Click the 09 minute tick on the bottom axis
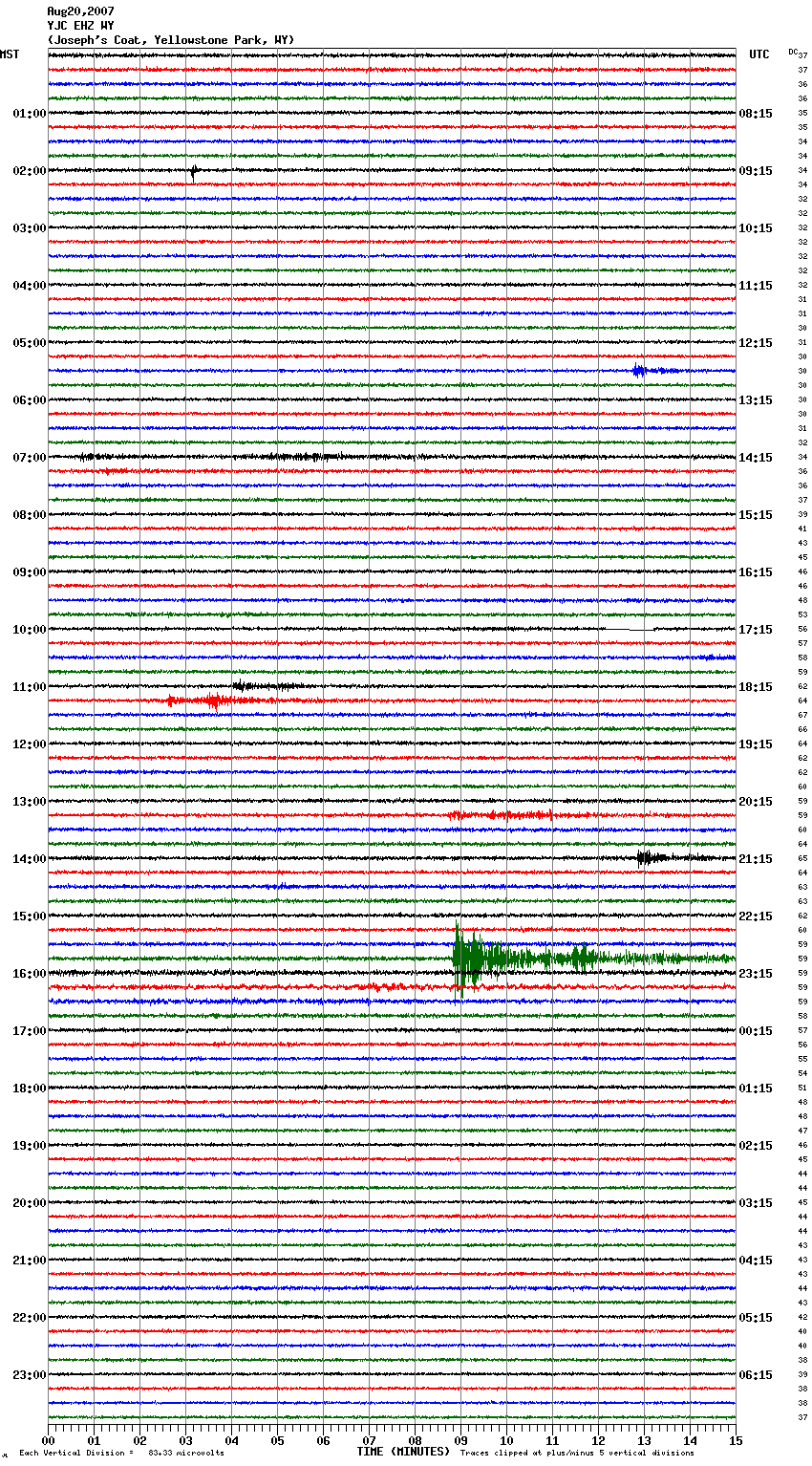The image size is (812, 1466). coord(460,1441)
